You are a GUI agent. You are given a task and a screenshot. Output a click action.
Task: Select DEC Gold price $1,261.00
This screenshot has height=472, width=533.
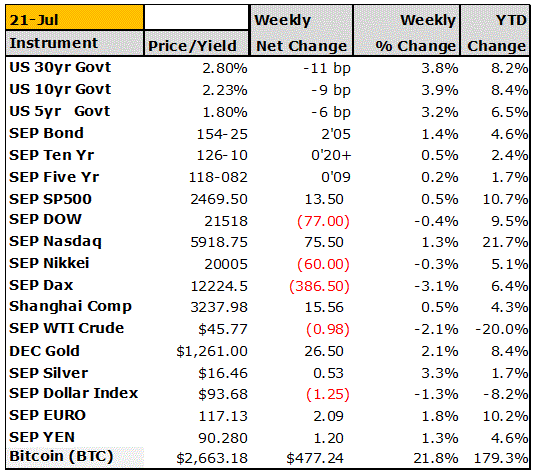pos(212,351)
